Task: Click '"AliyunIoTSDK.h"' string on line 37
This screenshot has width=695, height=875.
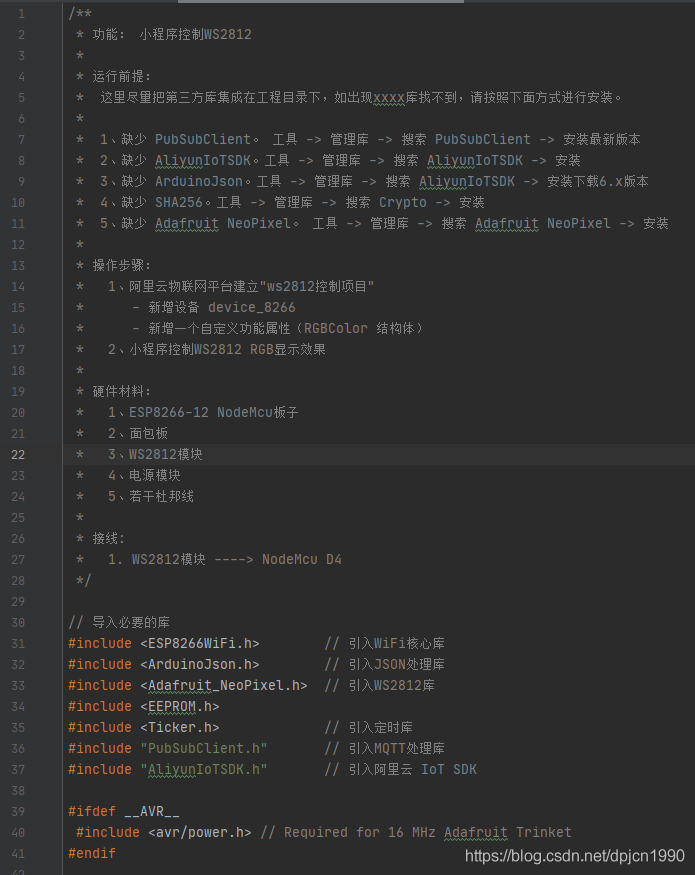Action: point(204,770)
